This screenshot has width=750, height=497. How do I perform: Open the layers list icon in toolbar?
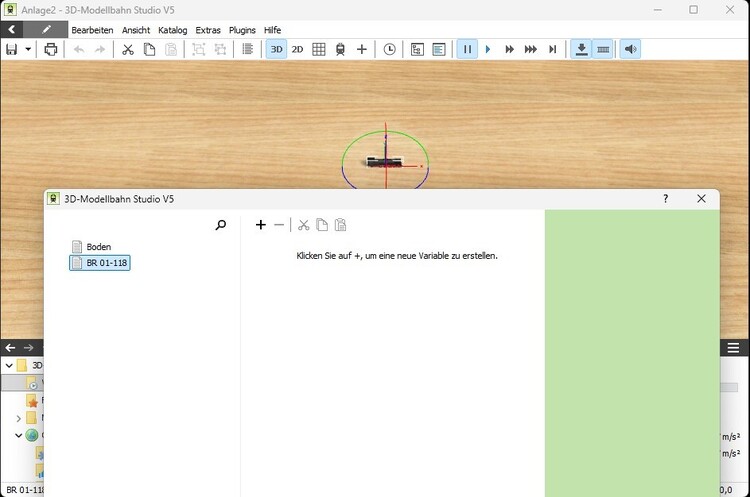[247, 49]
